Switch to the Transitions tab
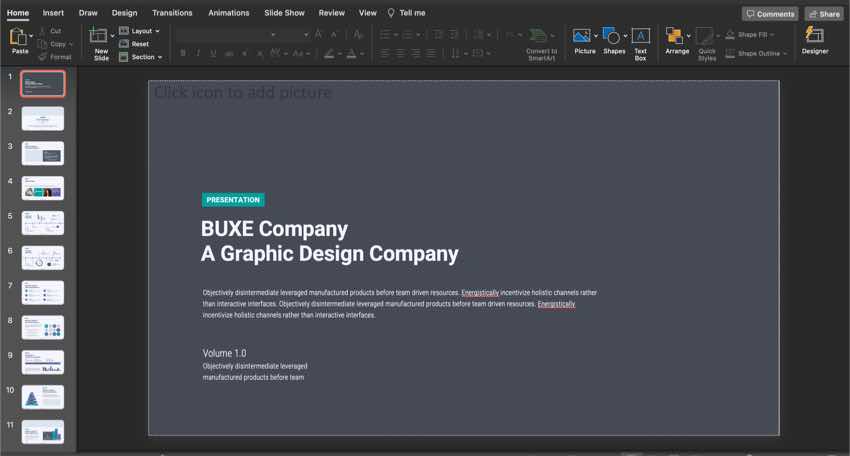Viewport: 850px width, 456px height. [x=172, y=12]
